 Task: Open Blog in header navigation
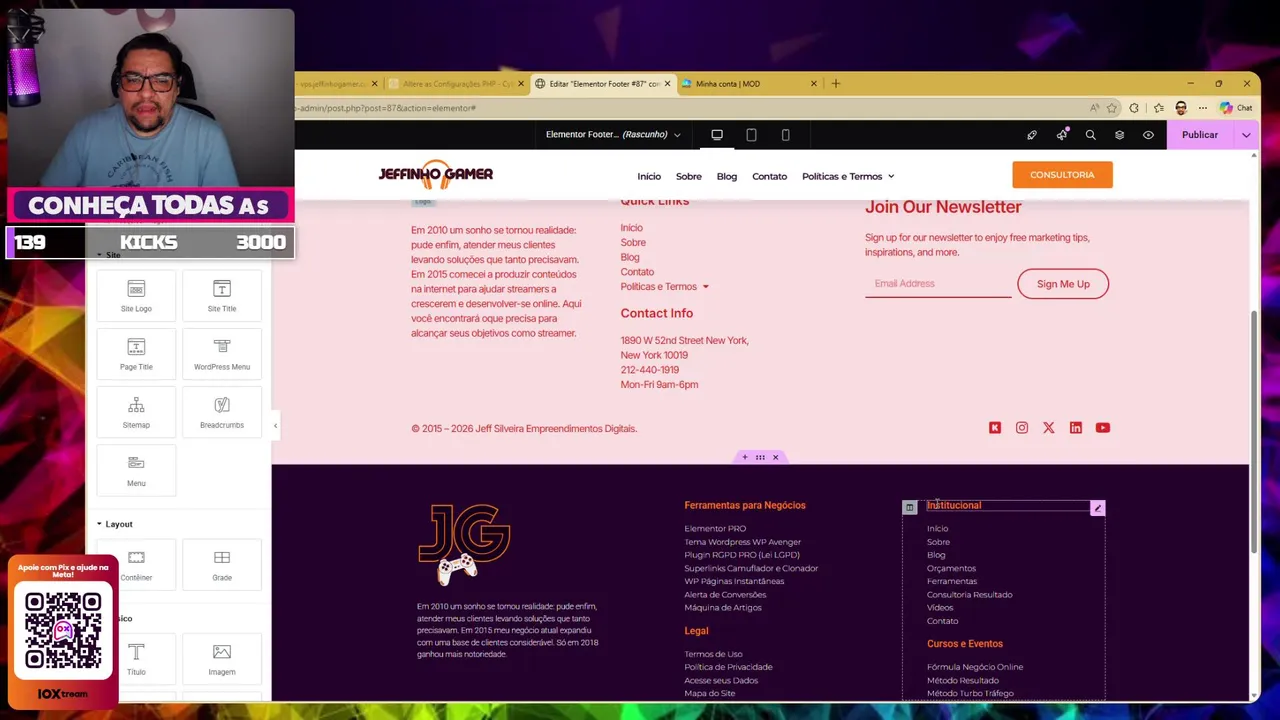(726, 176)
